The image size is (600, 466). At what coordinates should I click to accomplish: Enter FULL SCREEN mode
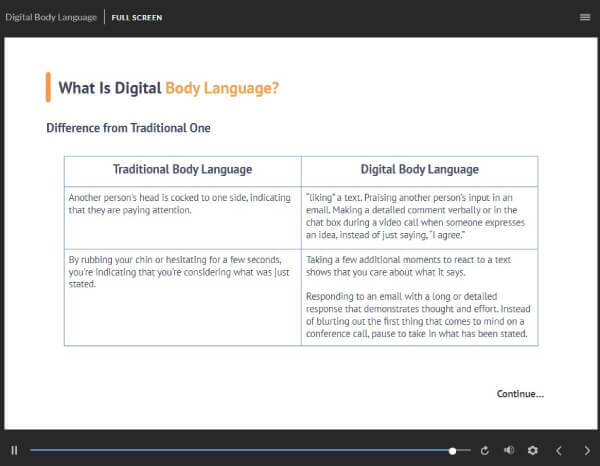tap(136, 18)
